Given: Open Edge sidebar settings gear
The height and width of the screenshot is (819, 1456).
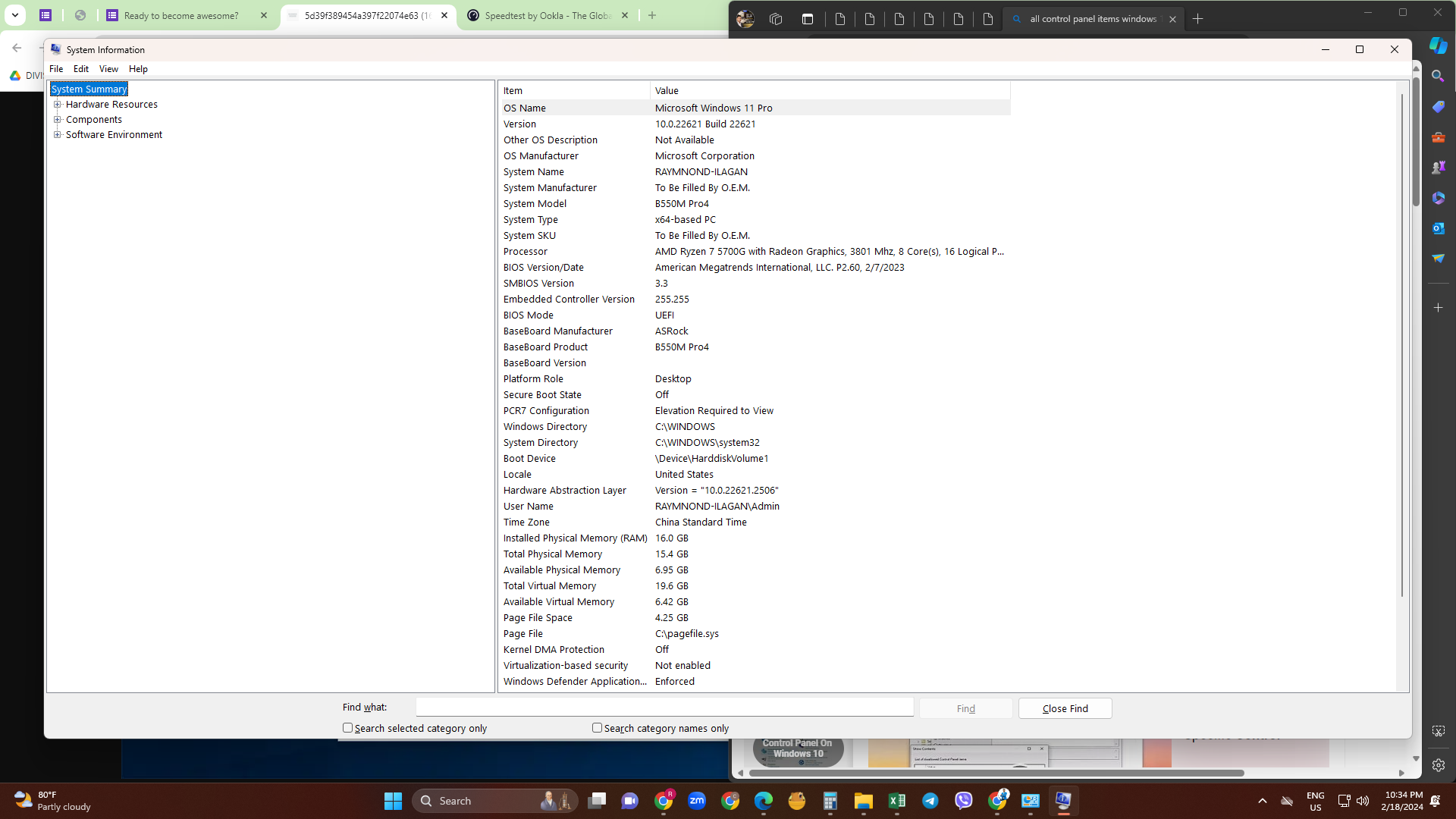Looking at the screenshot, I should tap(1438, 765).
